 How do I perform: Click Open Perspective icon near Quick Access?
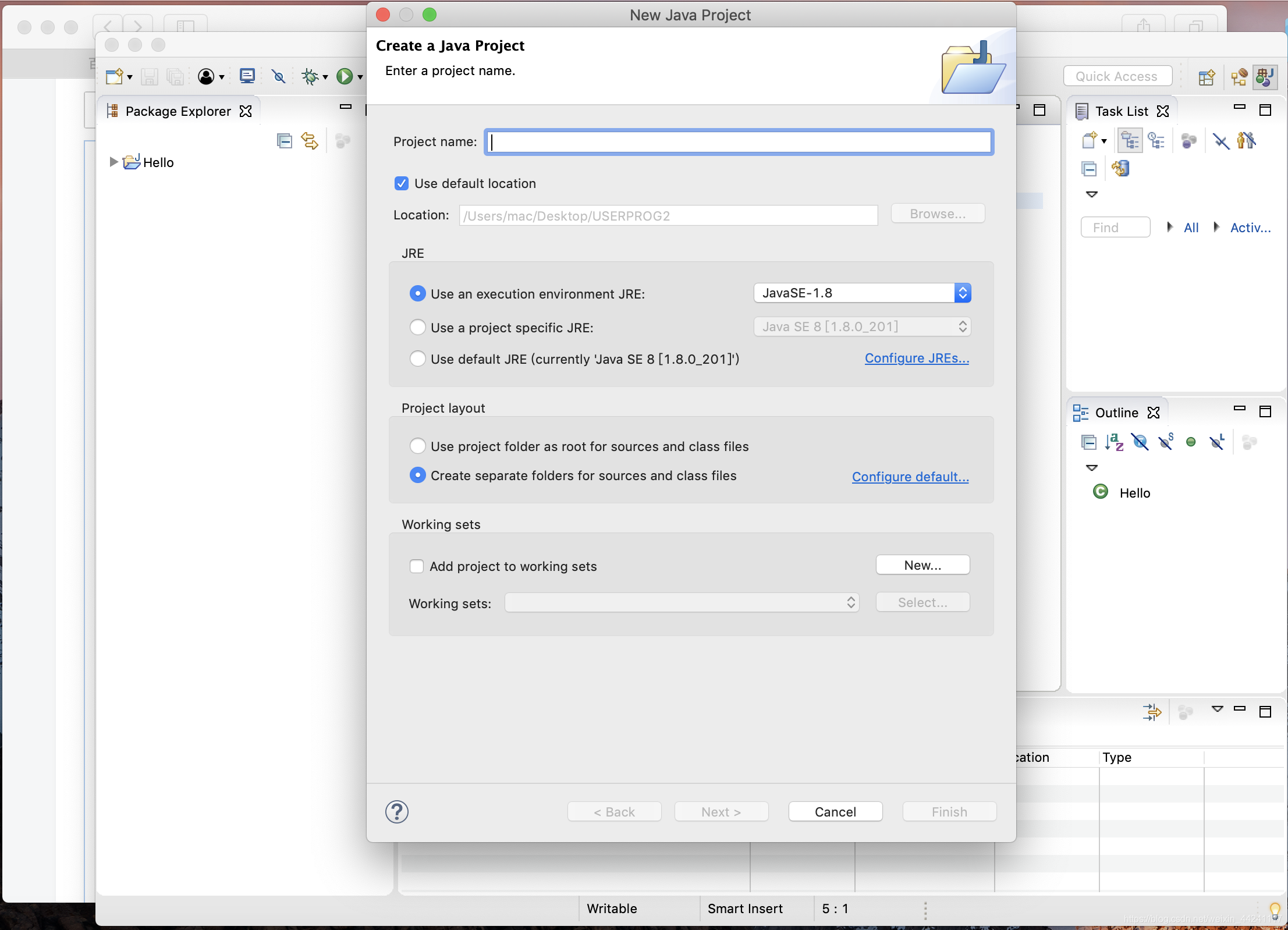click(x=1207, y=77)
